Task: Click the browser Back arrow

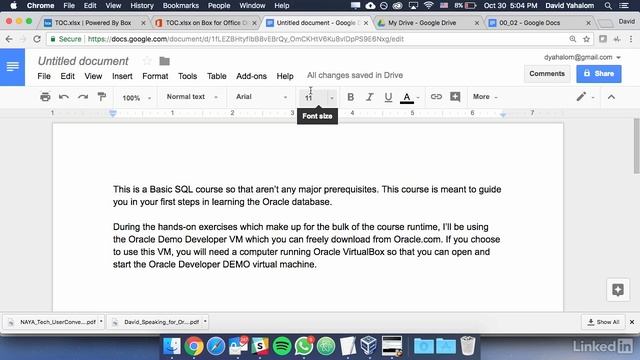Action: pyautogui.click(x=9, y=39)
